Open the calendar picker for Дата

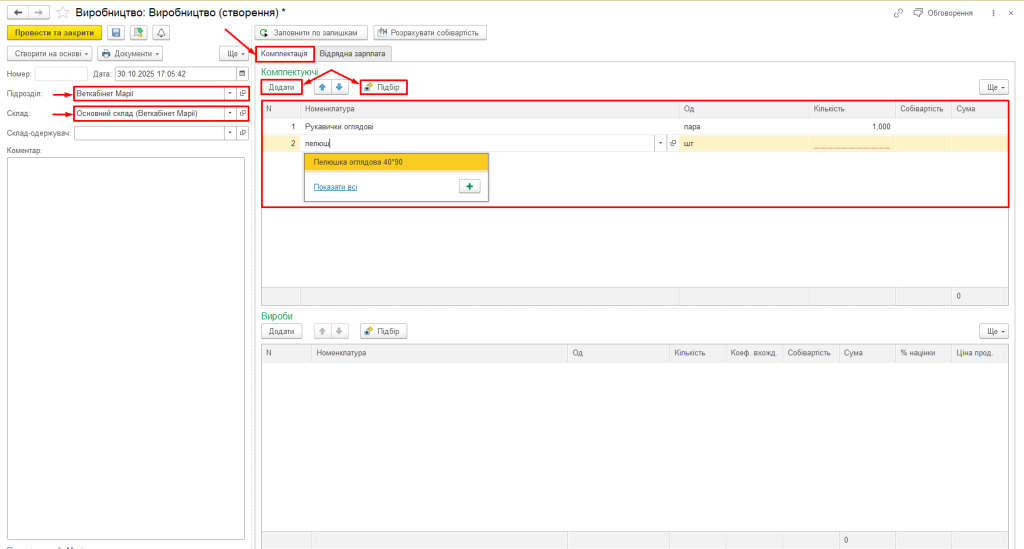click(241, 73)
